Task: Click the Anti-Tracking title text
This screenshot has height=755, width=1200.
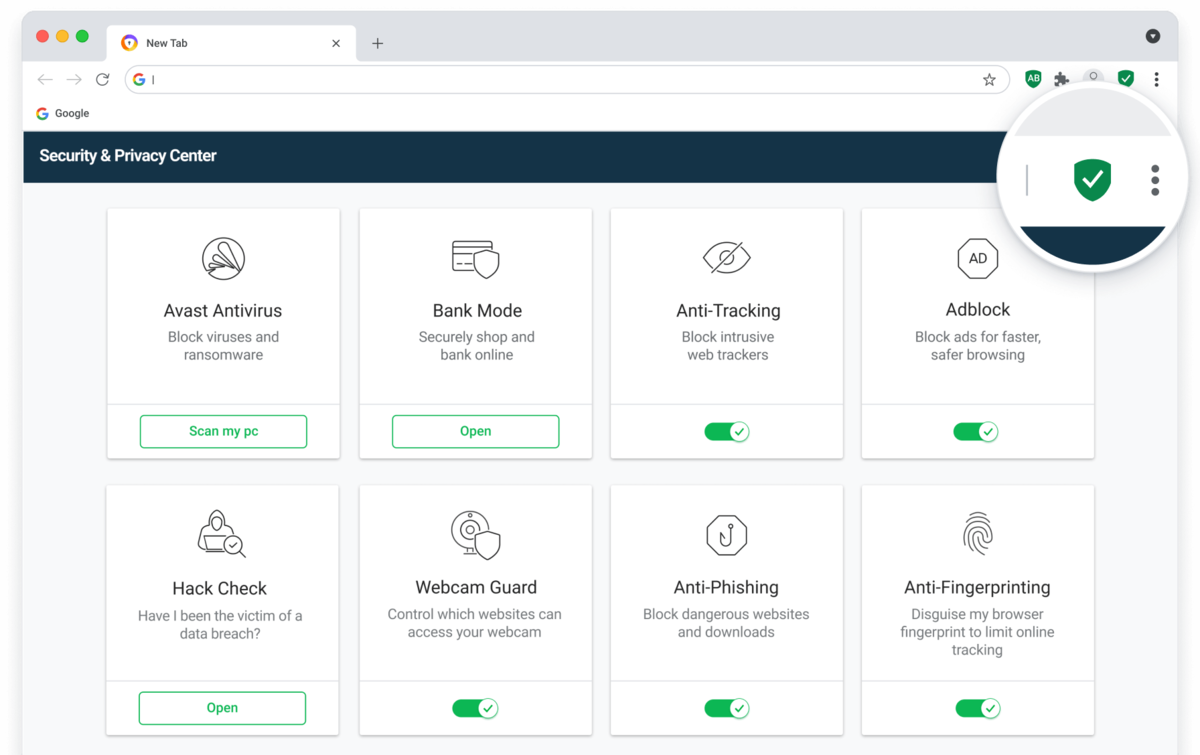Action: [728, 311]
